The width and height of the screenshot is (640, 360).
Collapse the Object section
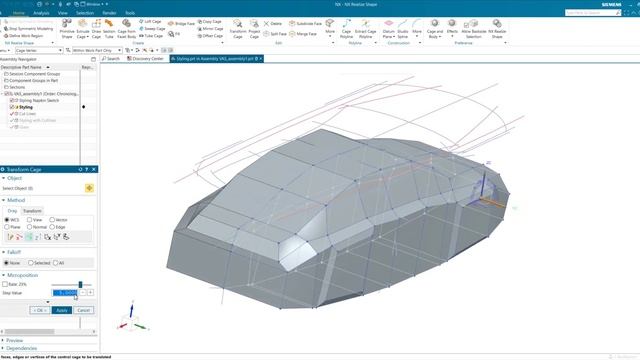(4, 178)
